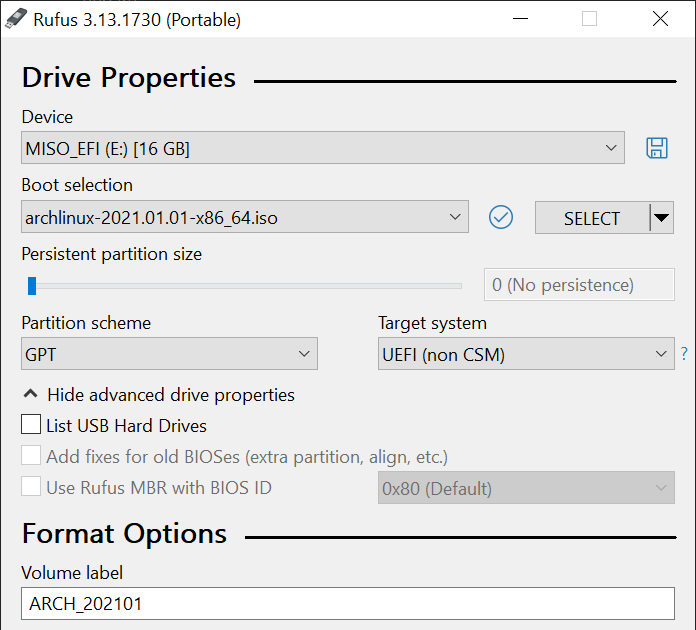696x630 pixels.
Task: Click the blue question mark help icon
Action: 684,353
